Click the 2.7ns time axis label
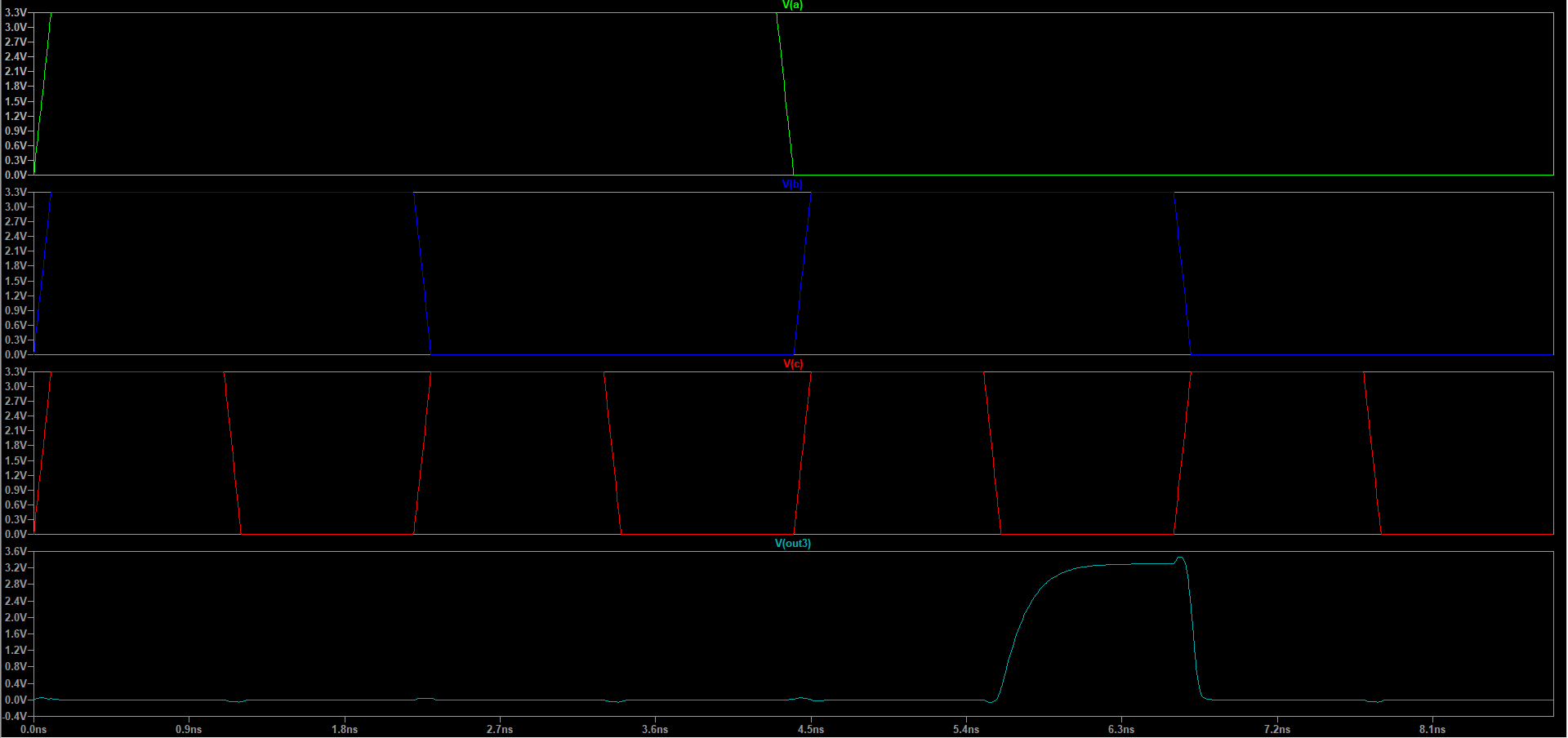The height and width of the screenshot is (738, 1568). pos(500,729)
